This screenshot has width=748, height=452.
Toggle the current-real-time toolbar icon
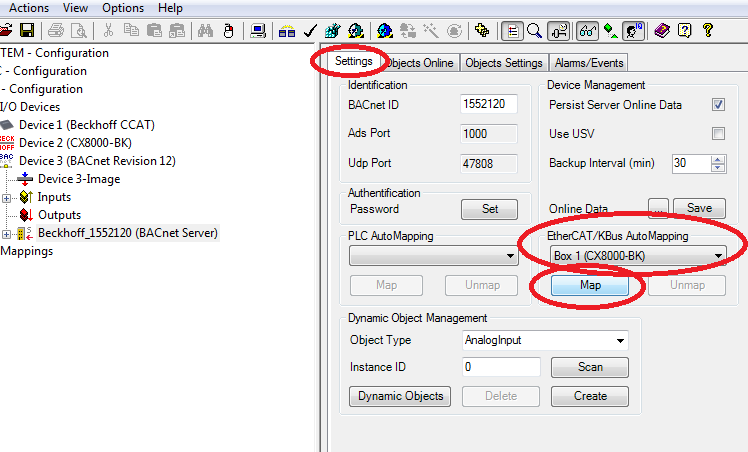coord(558,31)
